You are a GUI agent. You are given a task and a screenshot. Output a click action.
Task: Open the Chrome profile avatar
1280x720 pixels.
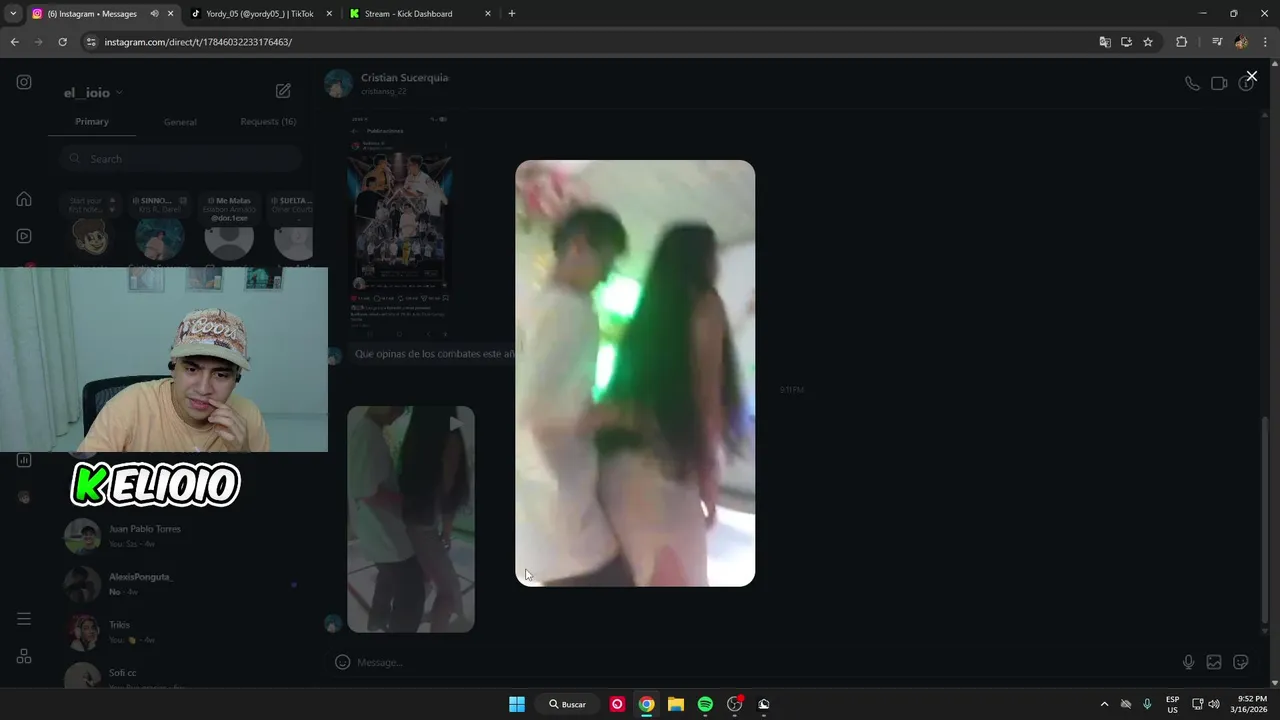pyautogui.click(x=1241, y=42)
